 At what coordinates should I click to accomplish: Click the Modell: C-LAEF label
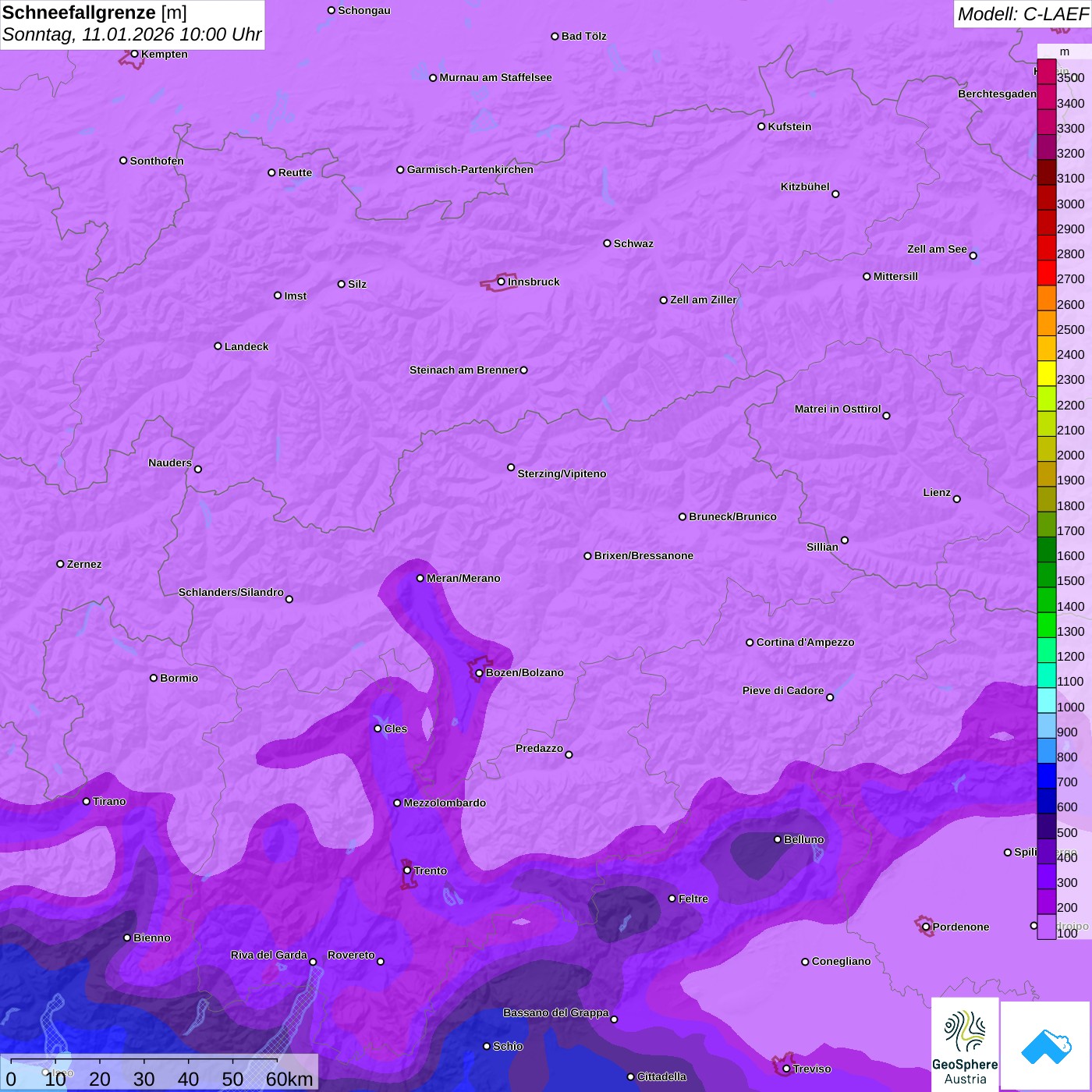pyautogui.click(x=1023, y=14)
